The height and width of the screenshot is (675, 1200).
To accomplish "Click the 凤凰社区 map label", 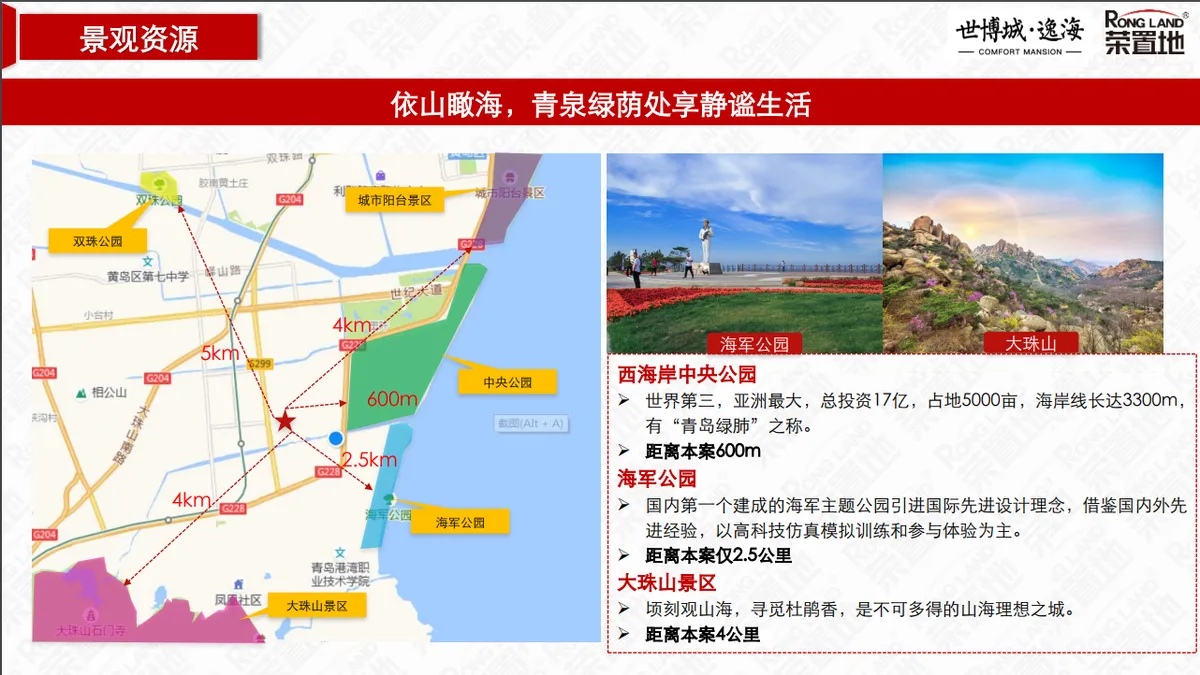I will [238, 600].
